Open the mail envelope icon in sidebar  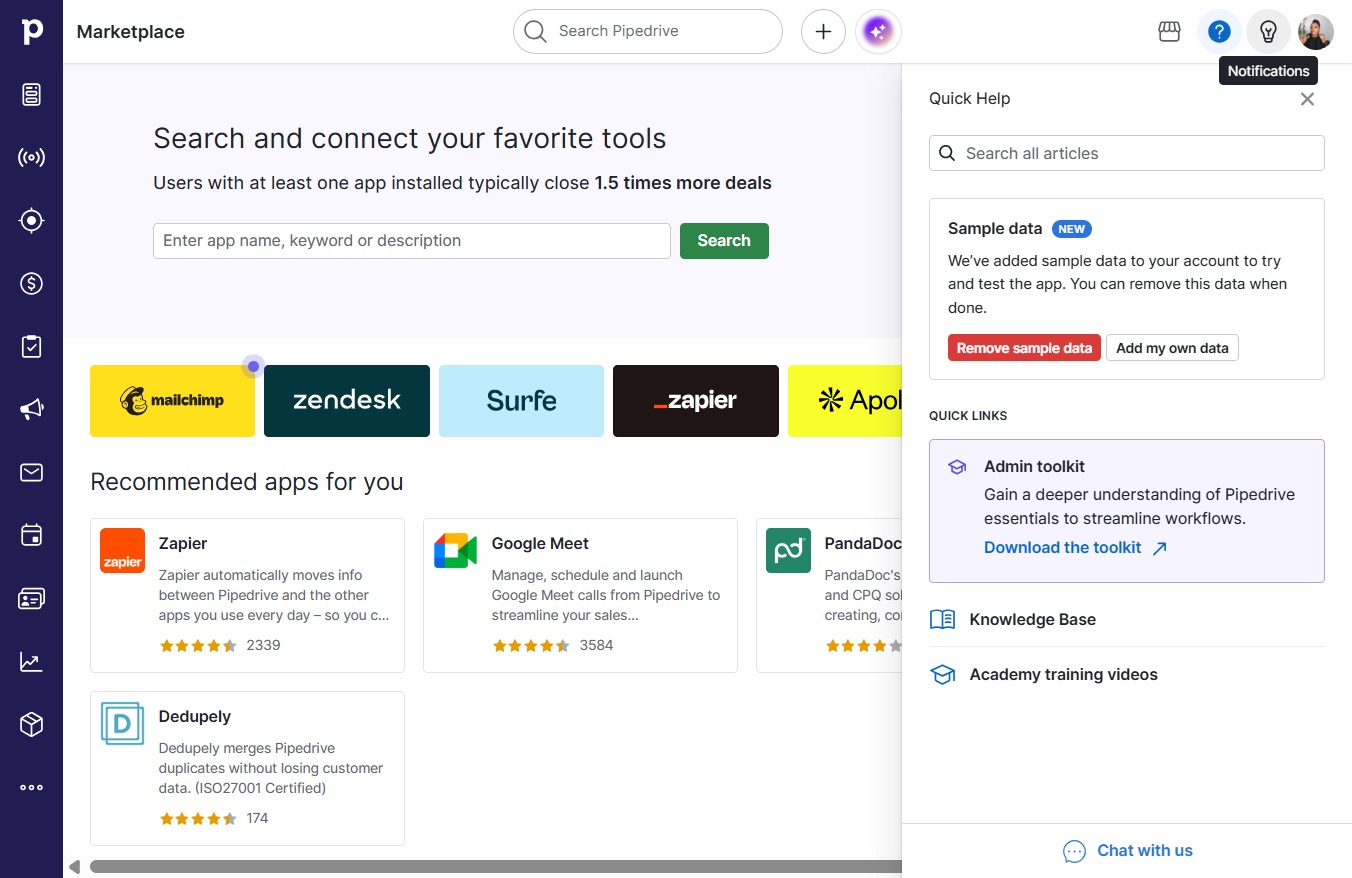32,472
